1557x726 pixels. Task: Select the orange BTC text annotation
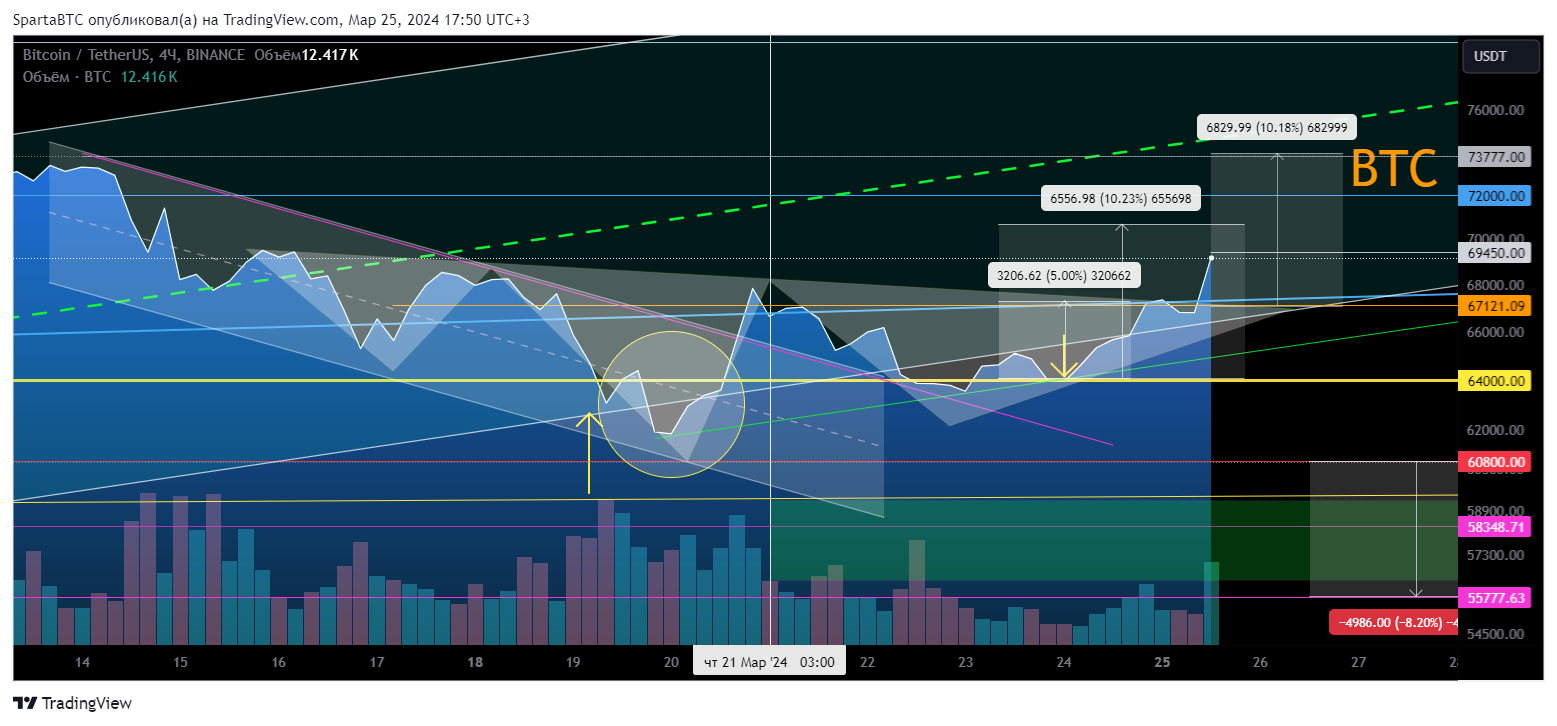coord(1394,168)
